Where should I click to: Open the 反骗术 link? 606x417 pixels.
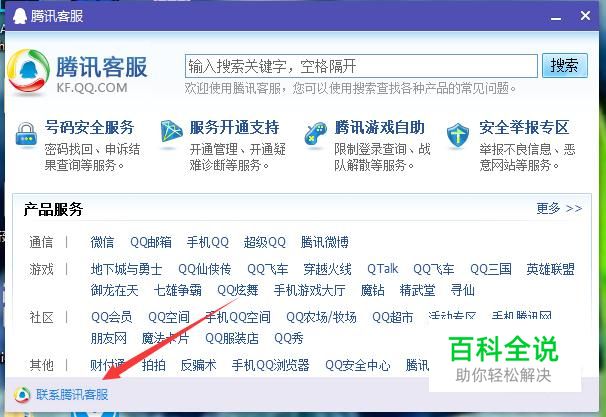(x=199, y=365)
